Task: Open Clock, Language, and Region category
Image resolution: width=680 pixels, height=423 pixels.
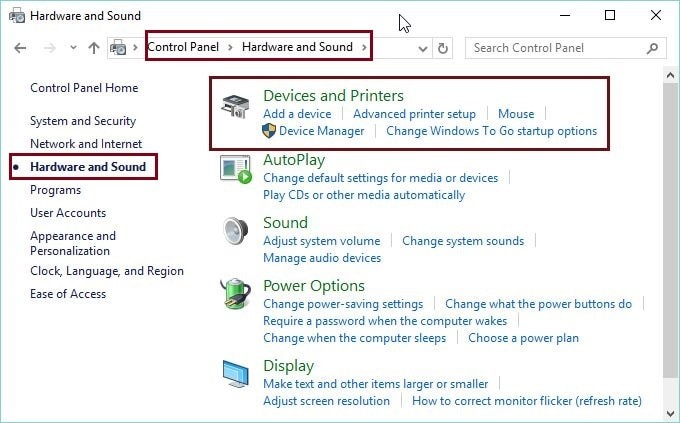Action: click(107, 271)
